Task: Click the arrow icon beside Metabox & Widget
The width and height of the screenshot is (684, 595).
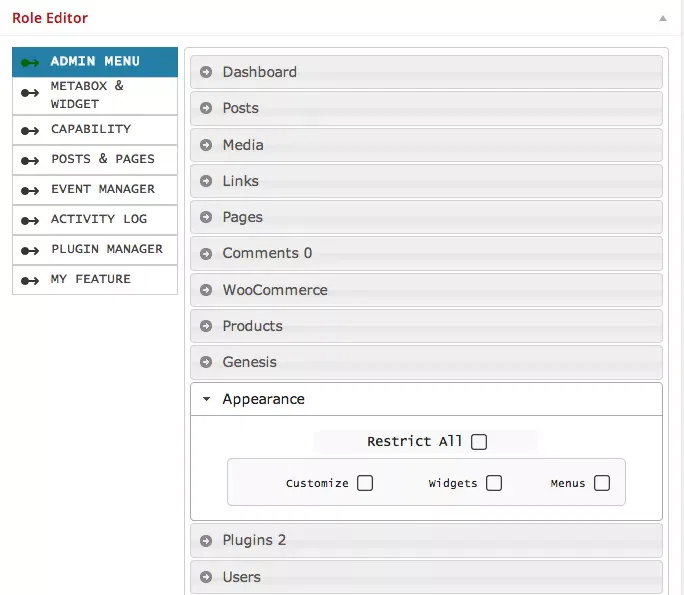Action: pos(30,93)
